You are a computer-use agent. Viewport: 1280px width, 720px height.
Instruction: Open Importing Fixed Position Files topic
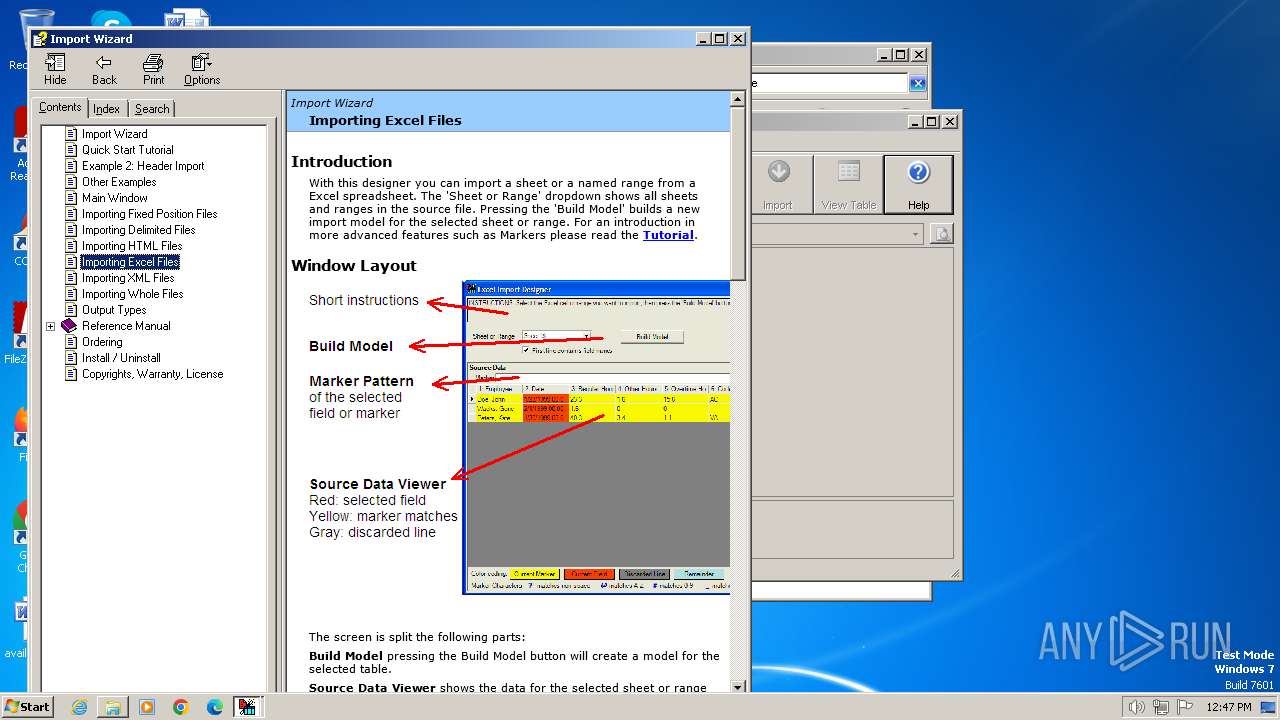149,214
